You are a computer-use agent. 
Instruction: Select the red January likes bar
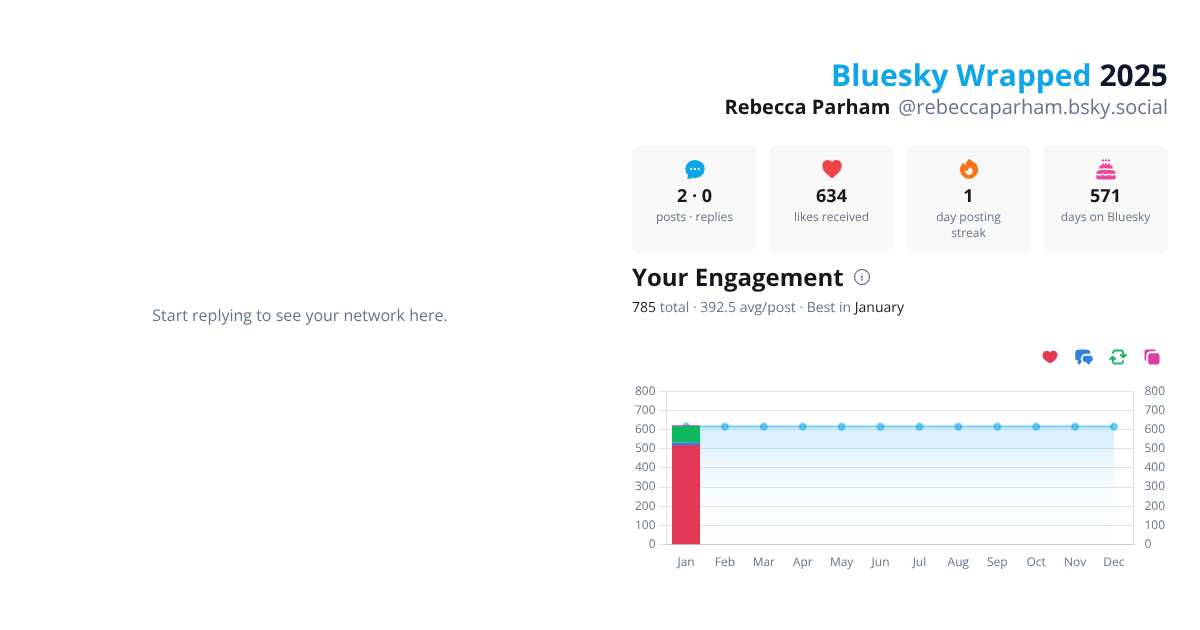tap(686, 494)
